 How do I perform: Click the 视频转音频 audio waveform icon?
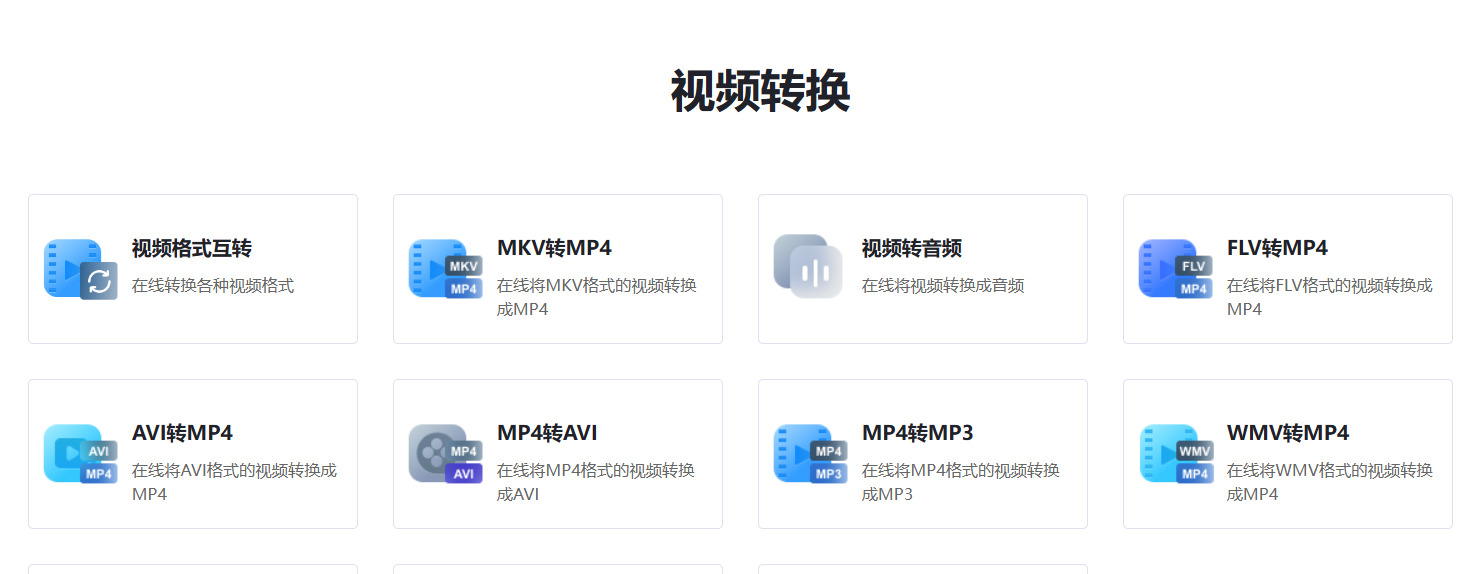(808, 266)
